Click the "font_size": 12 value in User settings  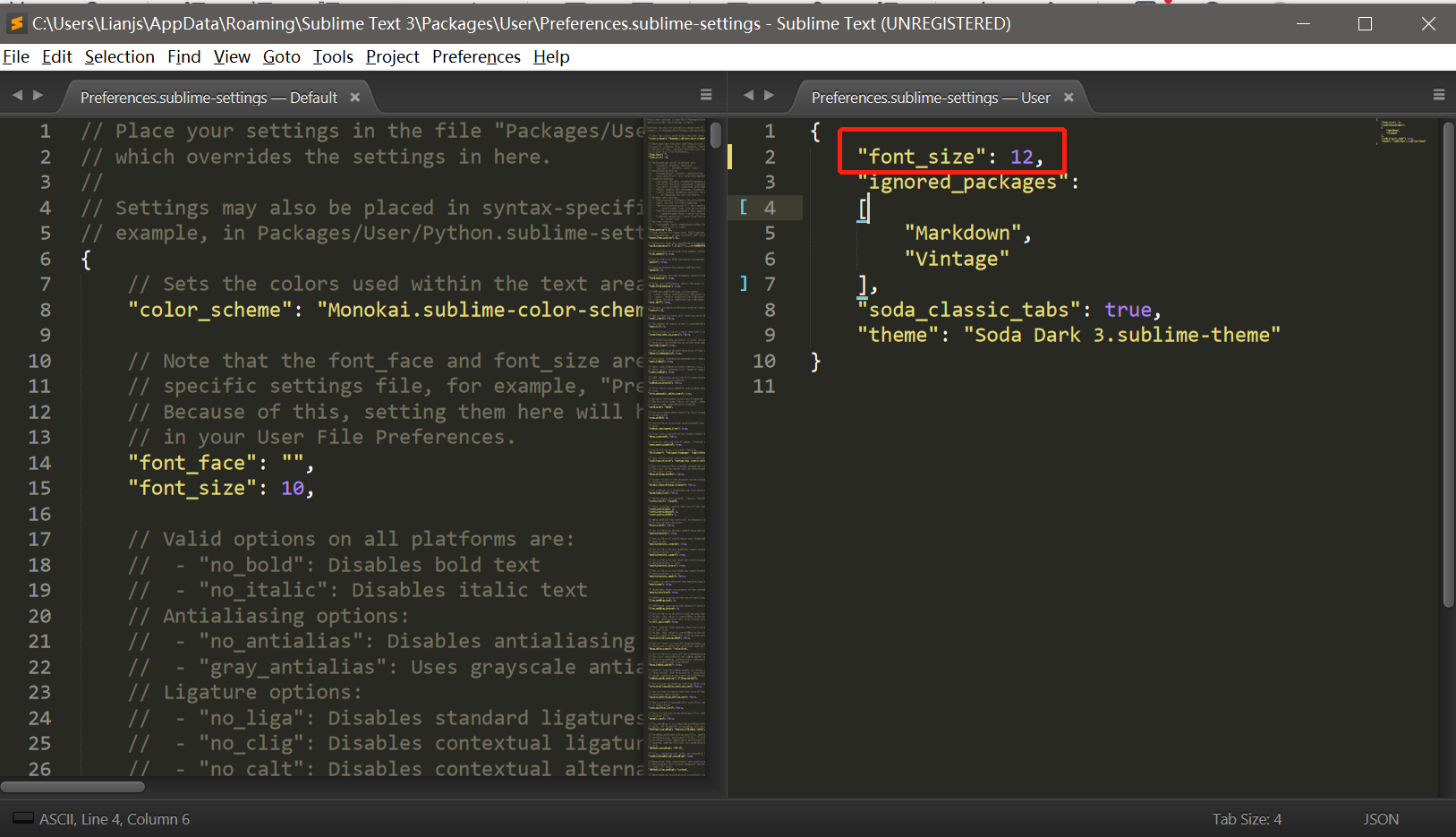1022,157
